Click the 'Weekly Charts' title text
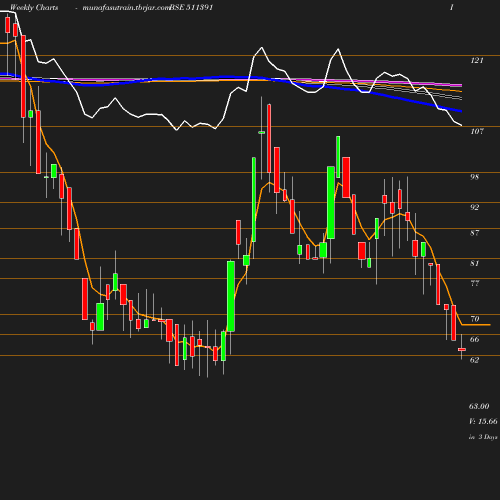Image resolution: width=500 pixels, height=500 pixels. tap(34, 7)
